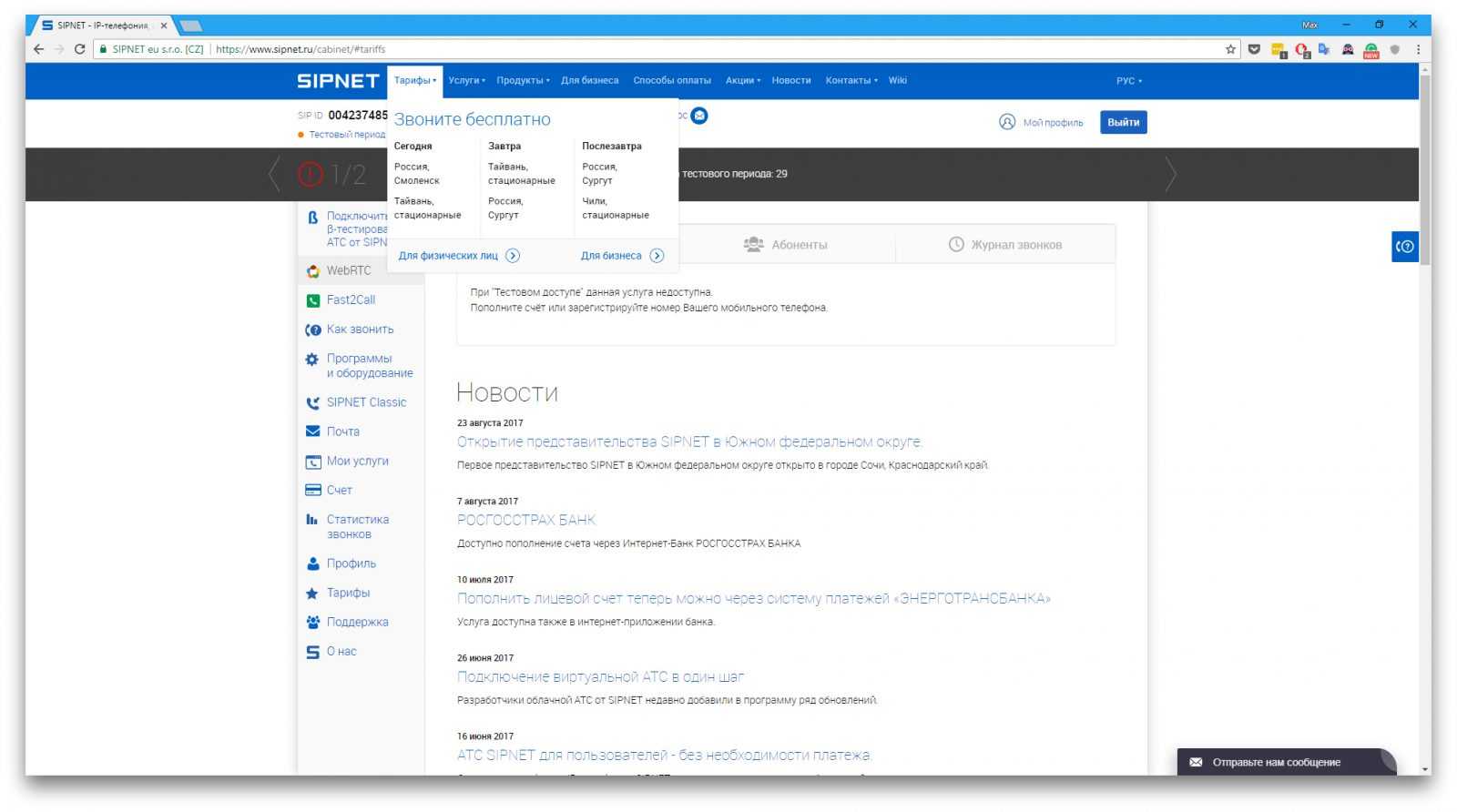The width and height of the screenshot is (1457, 812).
Task: Open the РОСГОССТРАХ БАНК news link
Action: [x=526, y=521]
